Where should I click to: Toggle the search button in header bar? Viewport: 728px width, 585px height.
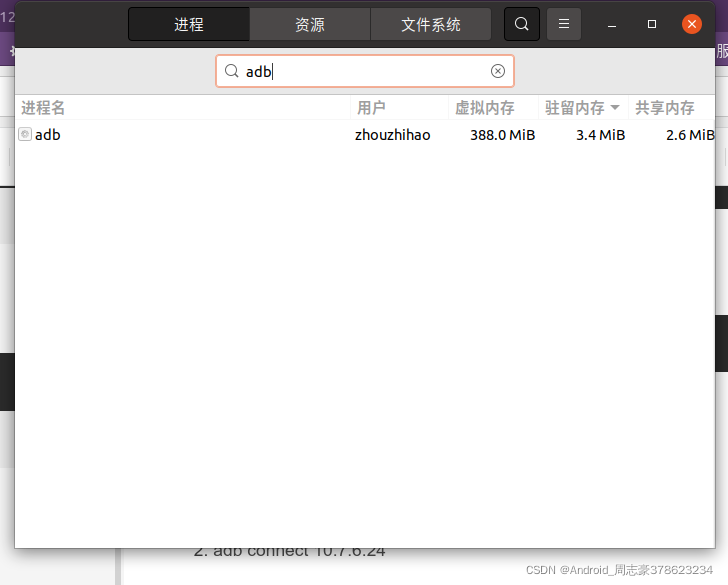click(x=522, y=24)
